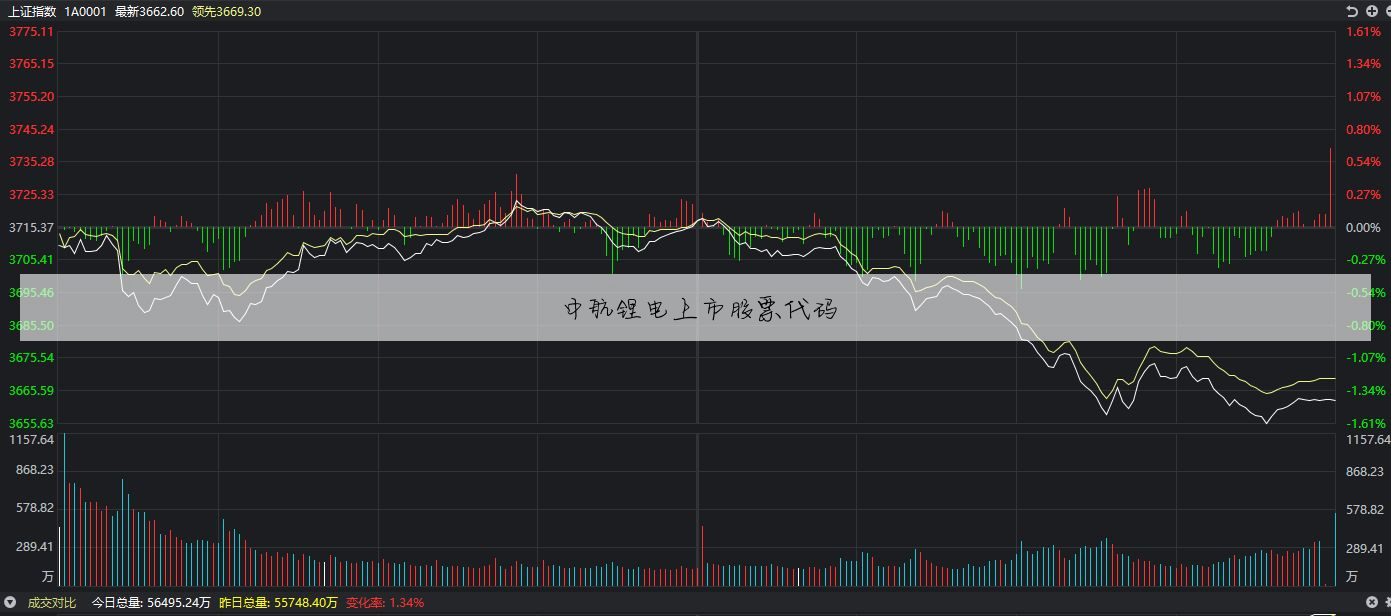Click the stock code 1A0001
This screenshot has width=1391, height=616.
pos(87,11)
